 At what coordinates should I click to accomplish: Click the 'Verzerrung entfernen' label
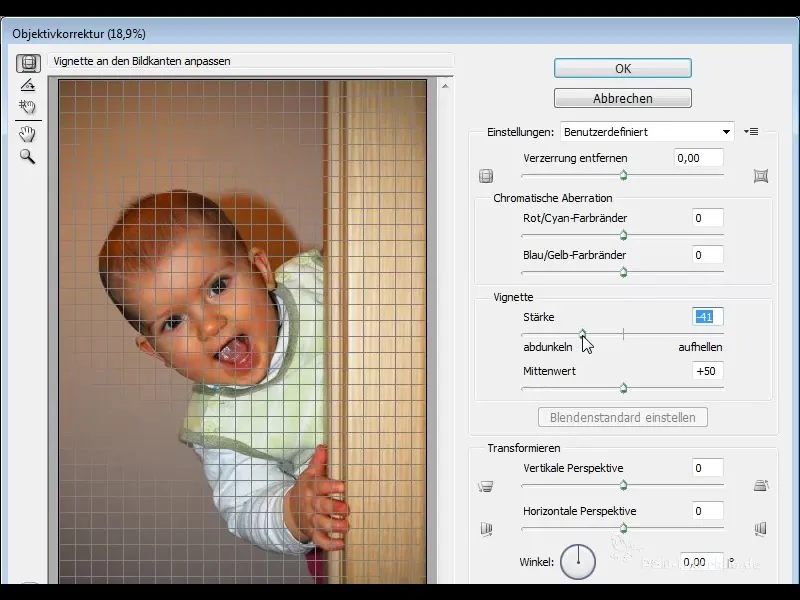tap(575, 158)
